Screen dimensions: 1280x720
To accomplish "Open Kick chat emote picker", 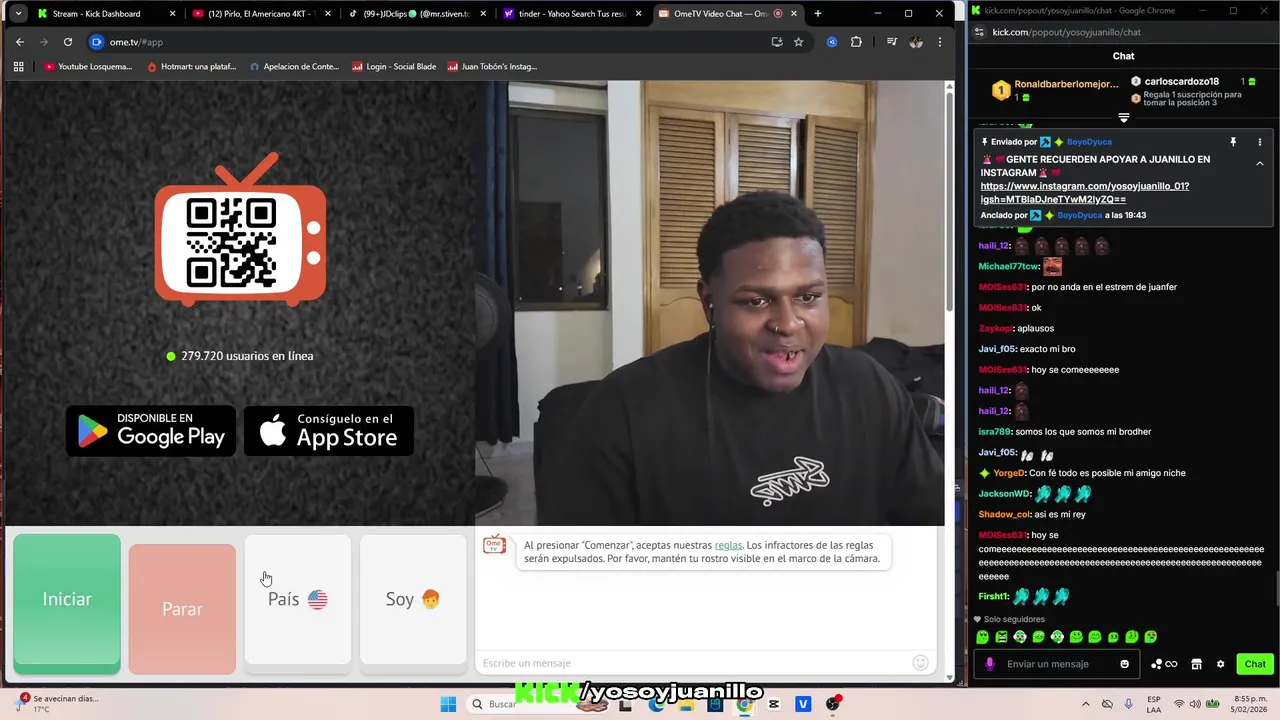I will 1125,664.
